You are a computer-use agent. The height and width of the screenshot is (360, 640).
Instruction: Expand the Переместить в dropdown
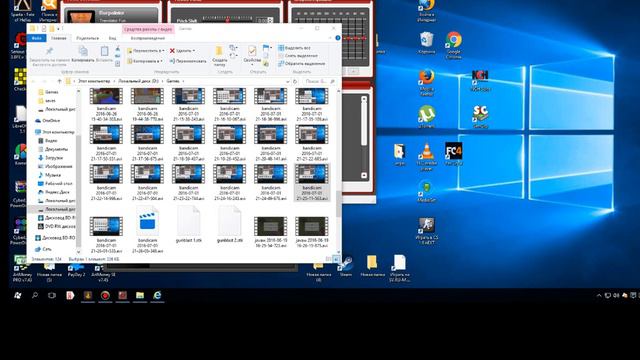click(x=163, y=51)
